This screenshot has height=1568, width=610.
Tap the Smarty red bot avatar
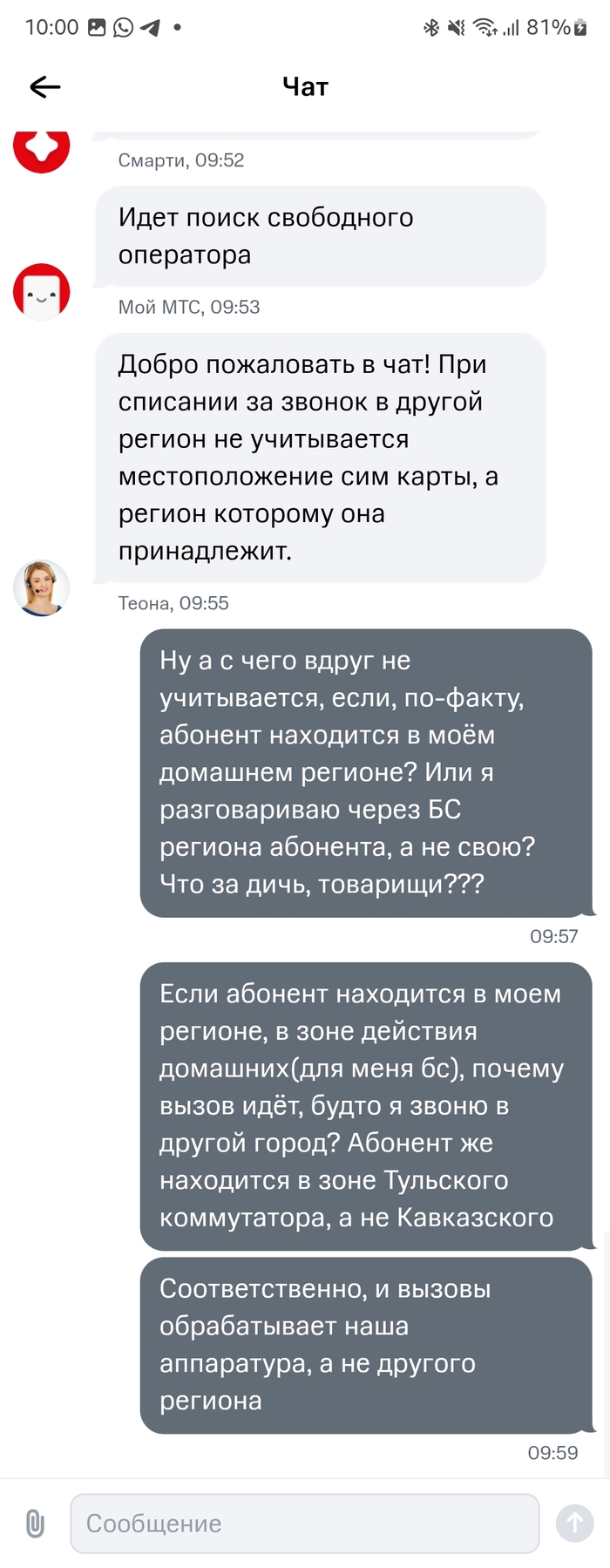click(41, 148)
